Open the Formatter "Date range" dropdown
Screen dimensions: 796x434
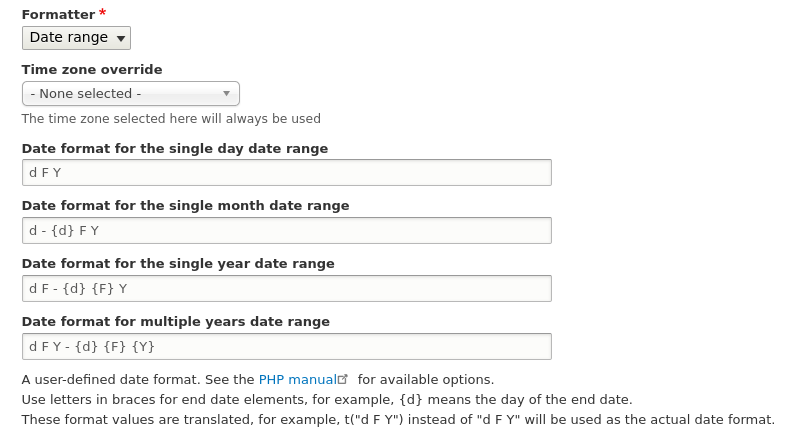click(76, 38)
